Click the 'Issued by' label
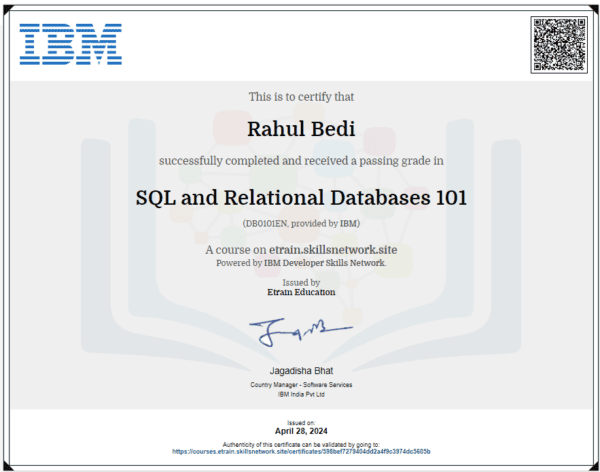600x472 pixels. pyautogui.click(x=300, y=283)
